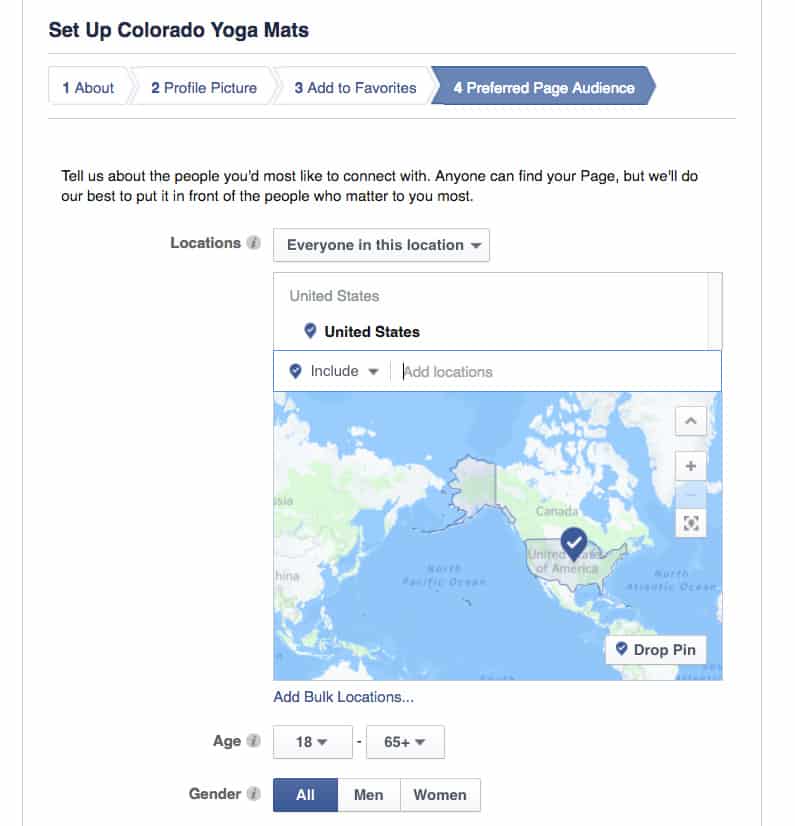Open Everyone in this location dropdown

[x=381, y=245]
